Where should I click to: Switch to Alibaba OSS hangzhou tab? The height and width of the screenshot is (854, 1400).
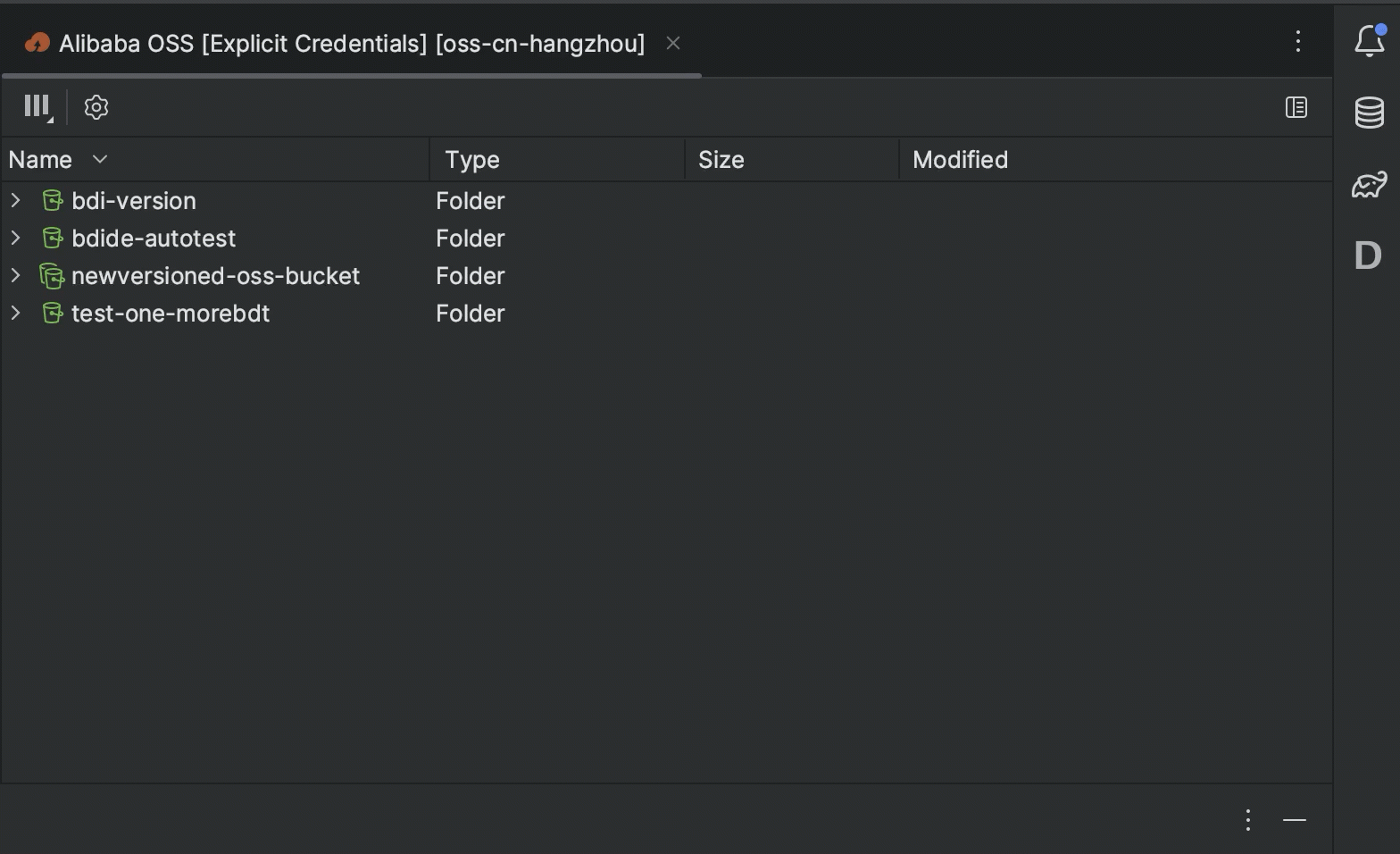pyautogui.click(x=352, y=43)
